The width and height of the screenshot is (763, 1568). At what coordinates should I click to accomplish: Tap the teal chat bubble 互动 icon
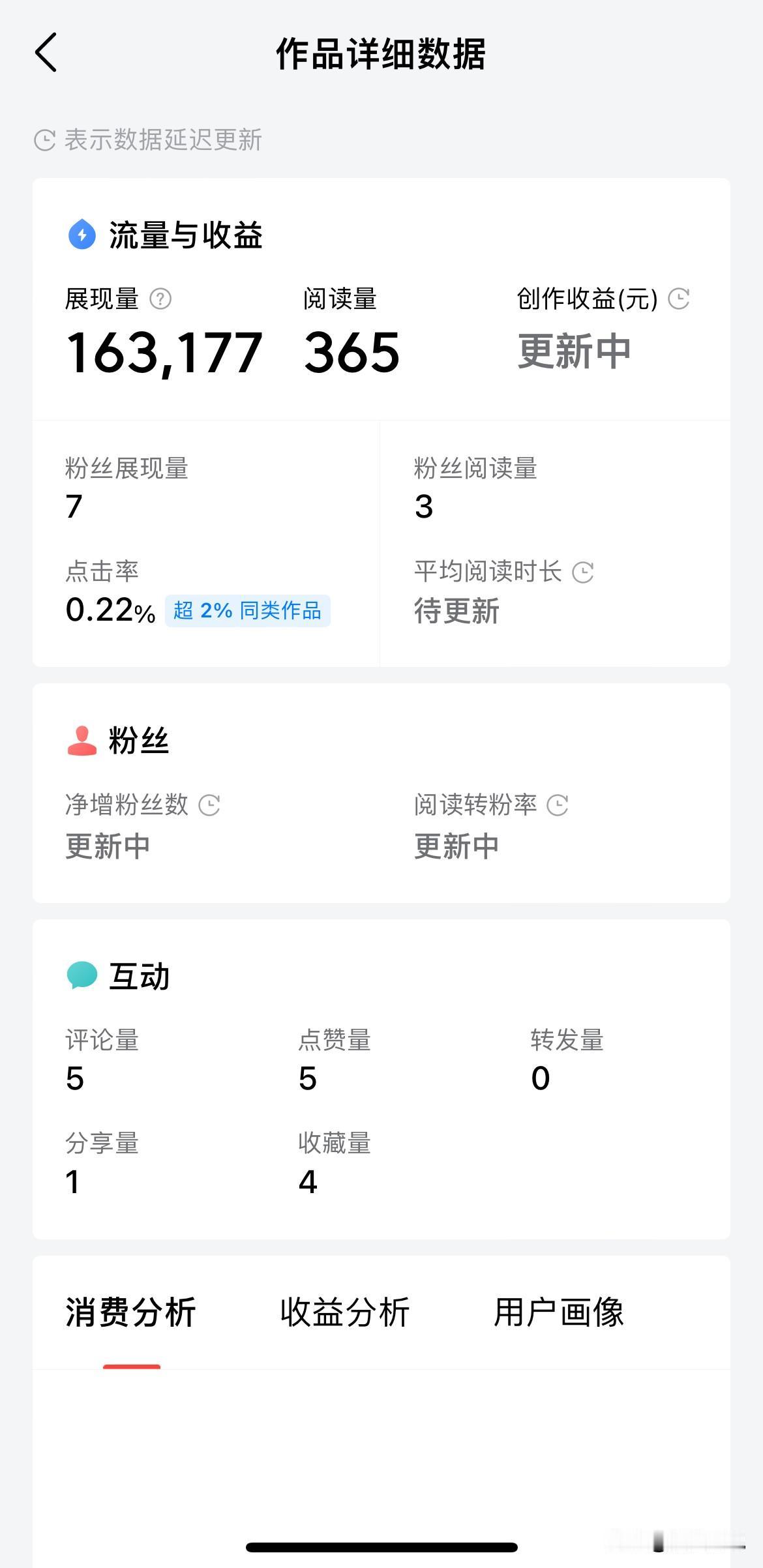[x=82, y=976]
